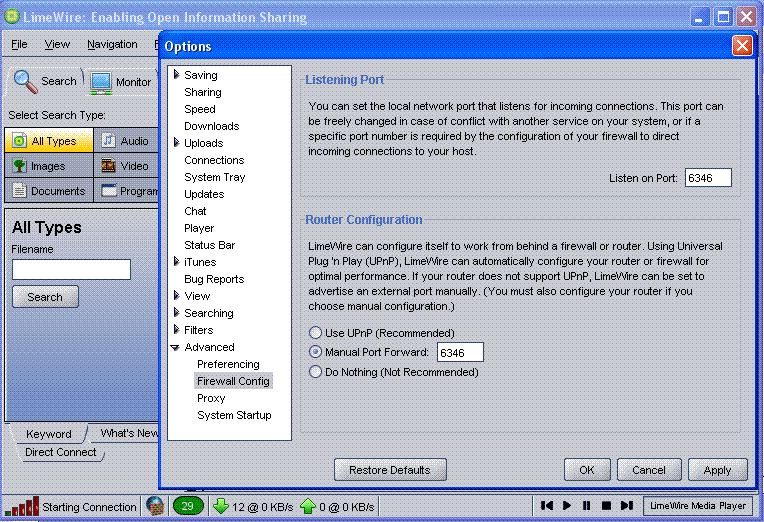Select the Video film strip icon
This screenshot has height=522, width=764.
(108, 166)
